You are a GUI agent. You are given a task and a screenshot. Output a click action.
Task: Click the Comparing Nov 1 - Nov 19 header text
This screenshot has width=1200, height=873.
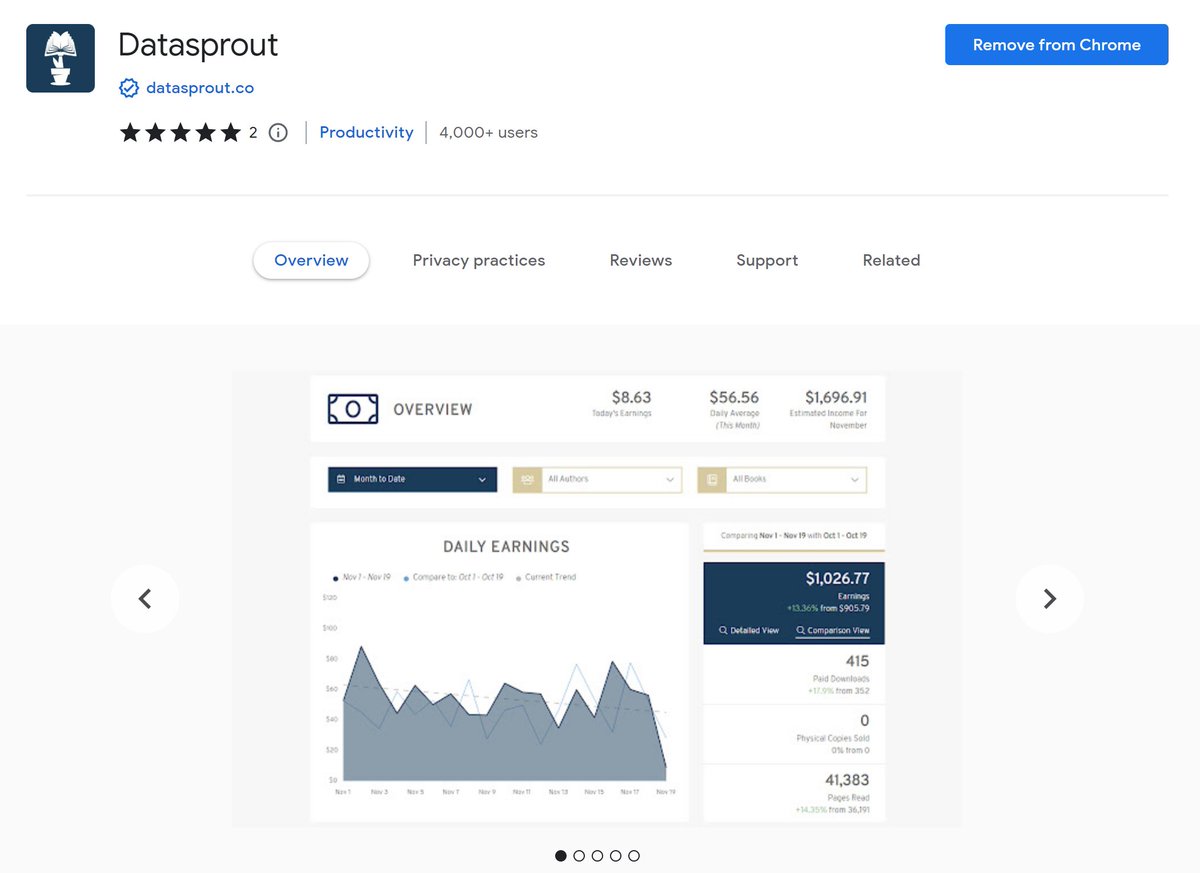[x=795, y=536]
